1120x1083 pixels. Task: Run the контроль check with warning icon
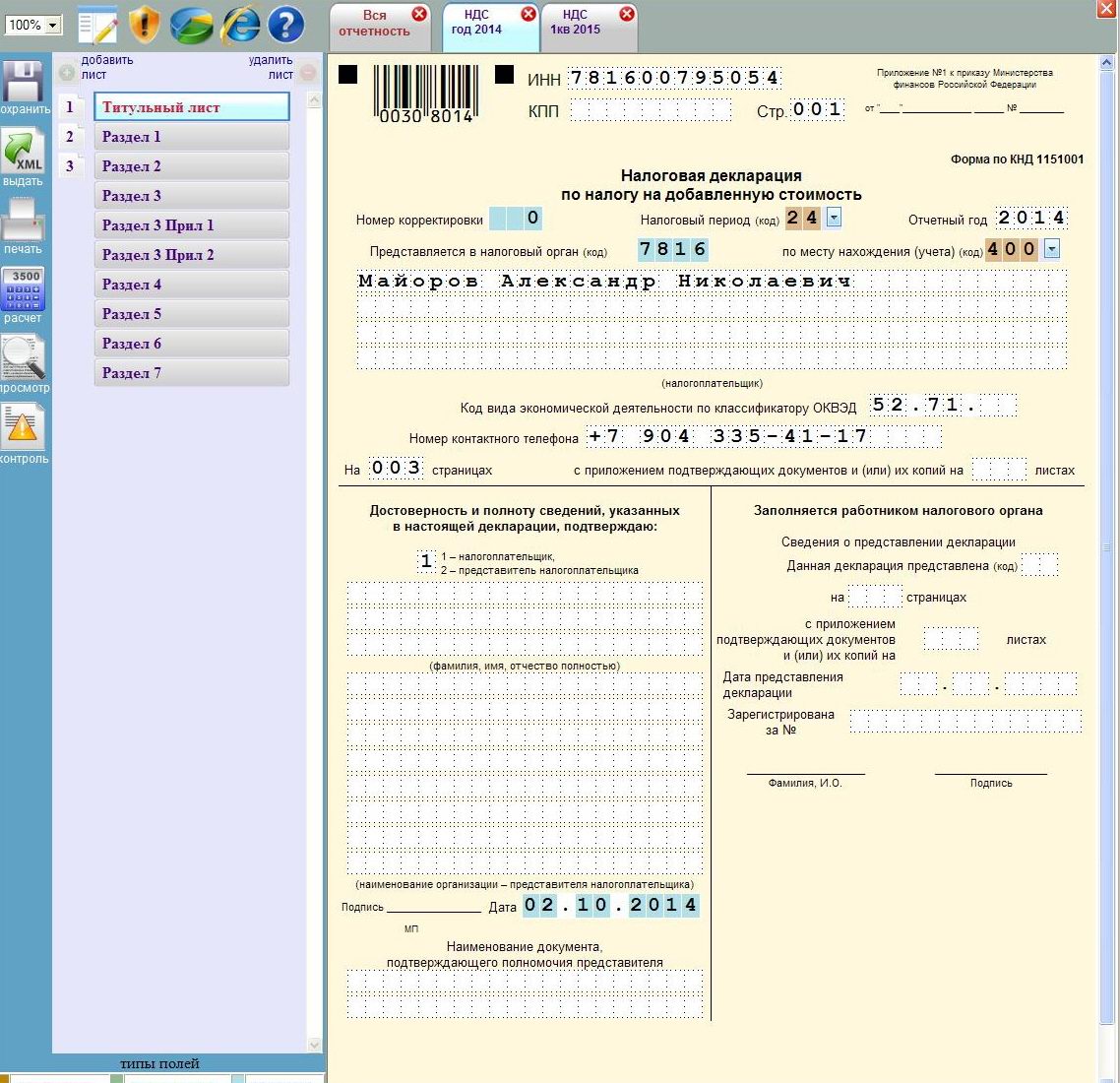click(23, 427)
